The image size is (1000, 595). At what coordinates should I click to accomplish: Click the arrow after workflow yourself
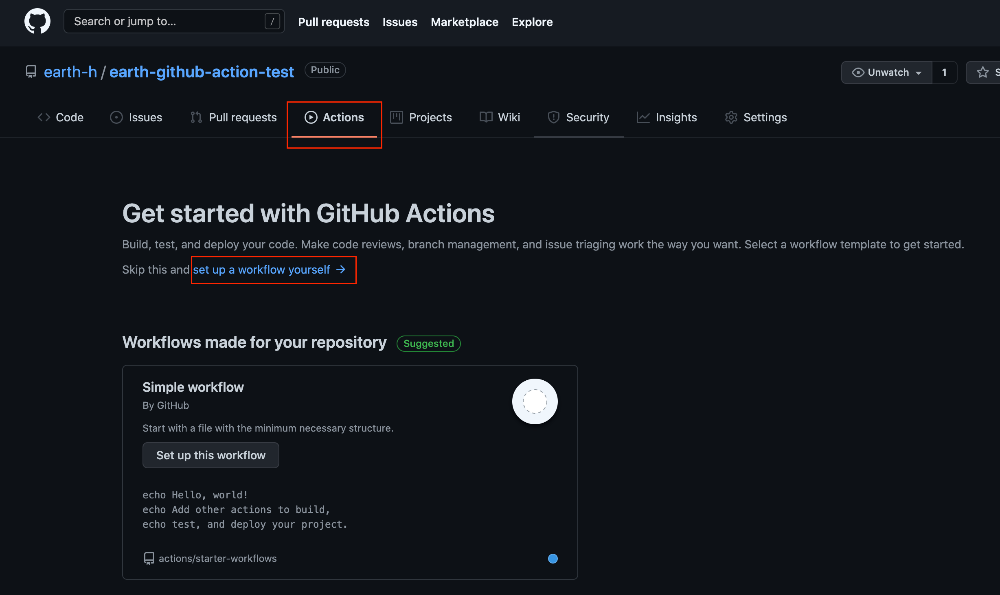click(x=341, y=270)
